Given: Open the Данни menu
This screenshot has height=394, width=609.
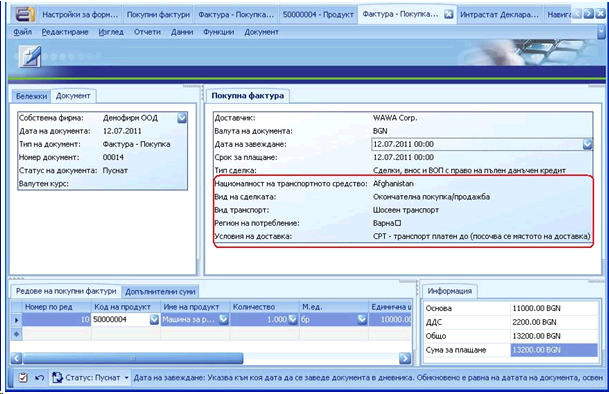Looking at the screenshot, I should pyautogui.click(x=182, y=32).
